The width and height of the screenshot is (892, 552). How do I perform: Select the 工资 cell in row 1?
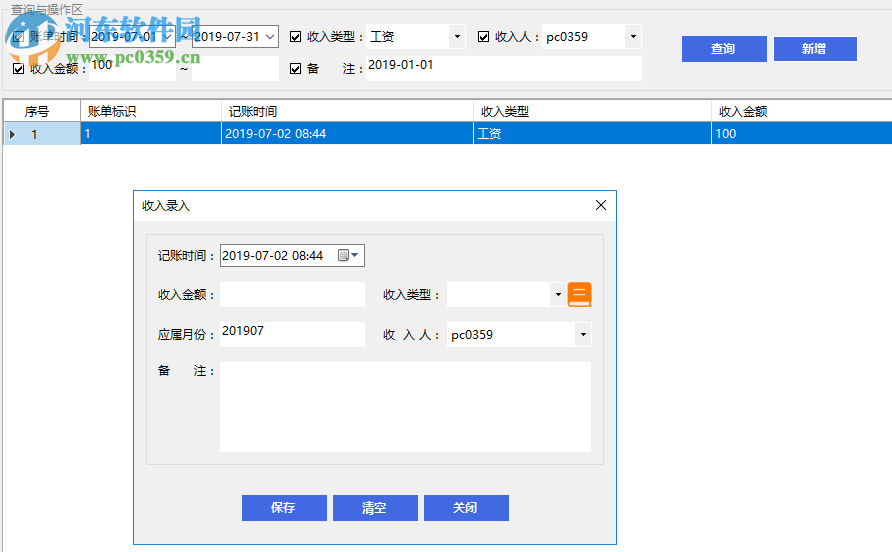click(x=592, y=134)
